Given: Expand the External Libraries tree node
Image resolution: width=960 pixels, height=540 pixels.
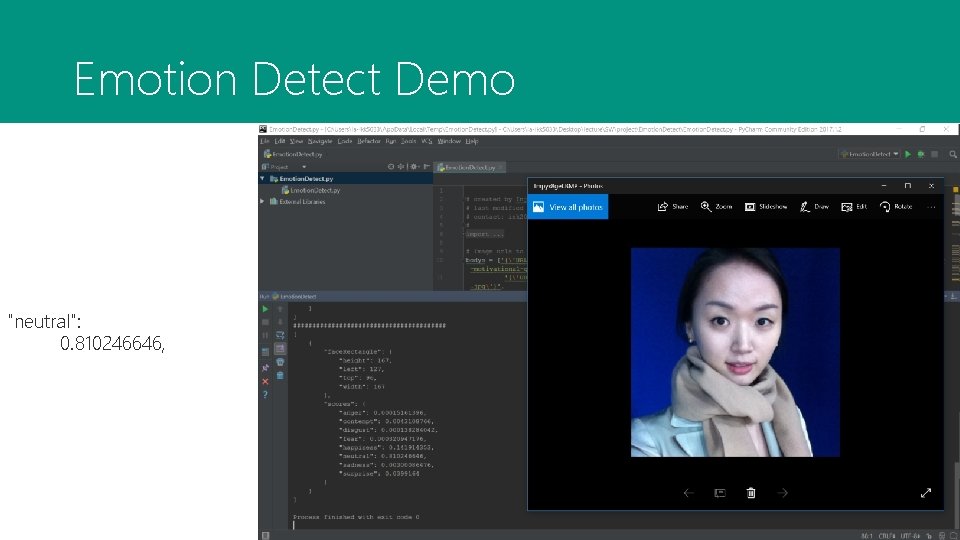Looking at the screenshot, I should point(262,201).
